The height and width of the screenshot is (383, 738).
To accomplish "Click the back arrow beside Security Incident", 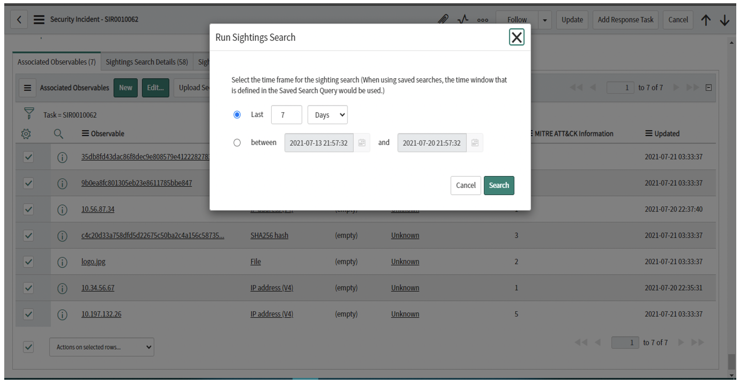I will tap(19, 20).
